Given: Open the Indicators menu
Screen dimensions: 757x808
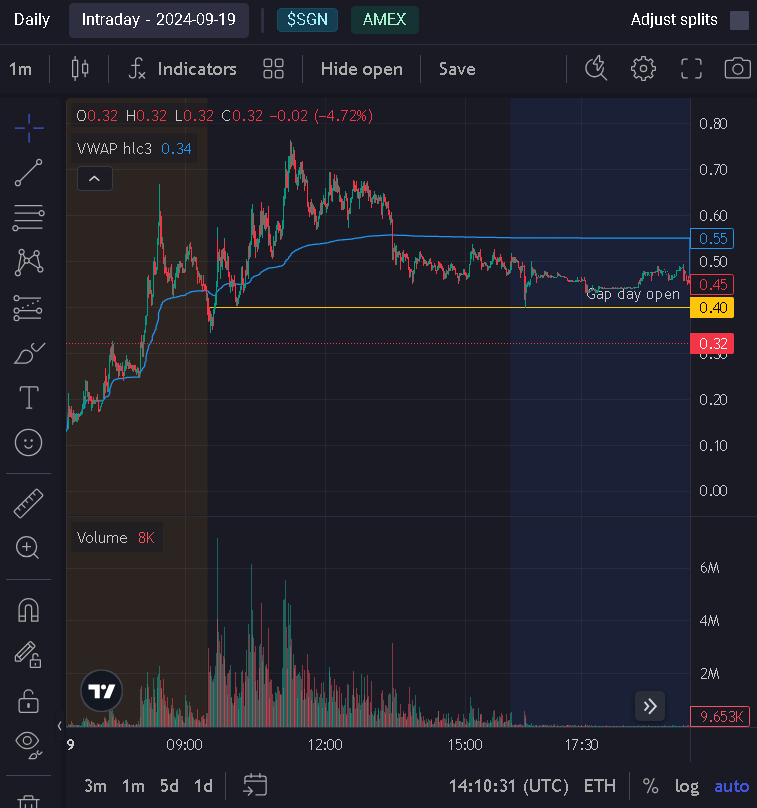Looking at the screenshot, I should click(182, 69).
